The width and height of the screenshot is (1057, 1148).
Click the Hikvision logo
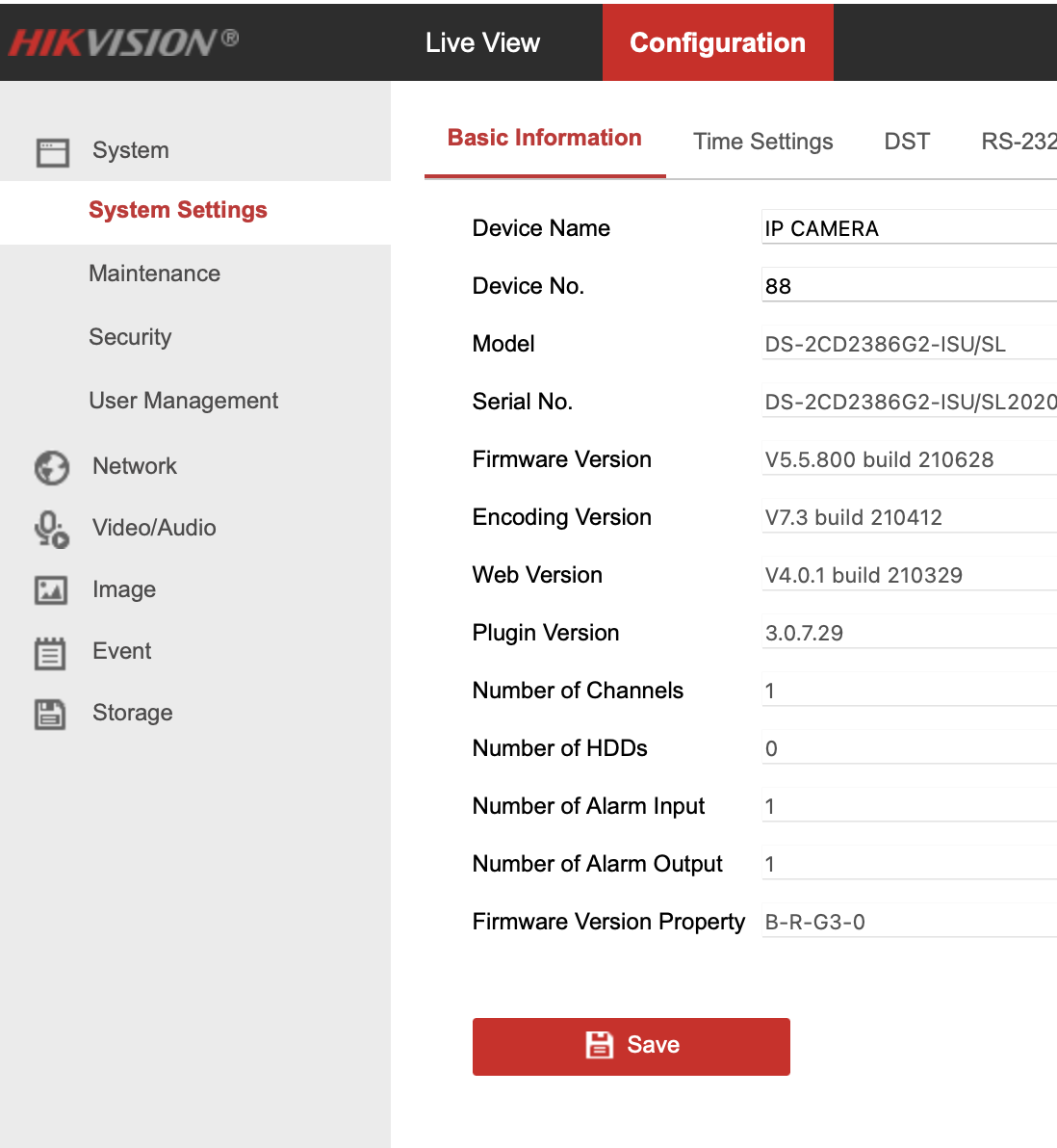click(123, 41)
